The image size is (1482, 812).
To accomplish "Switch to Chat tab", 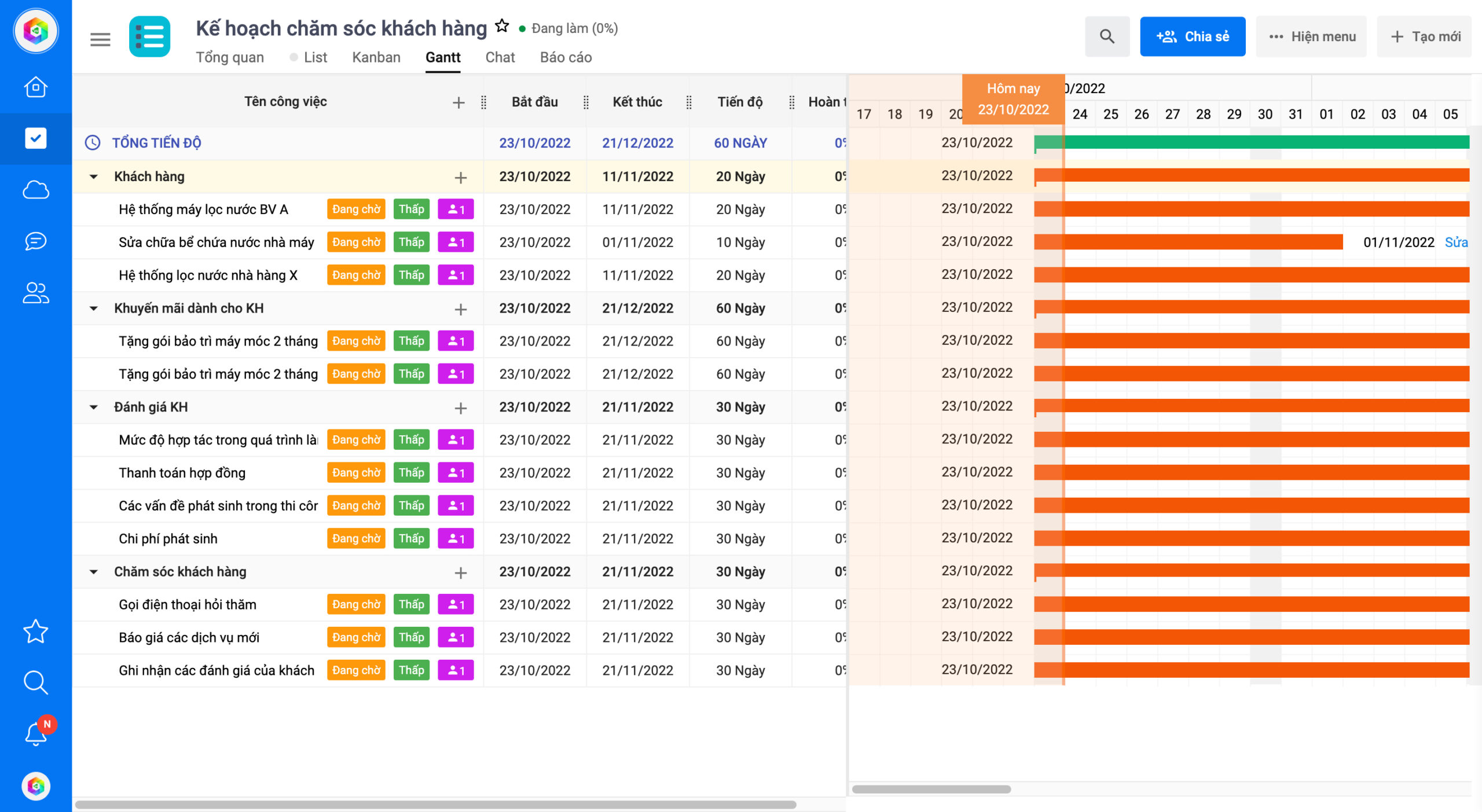I will [x=500, y=57].
